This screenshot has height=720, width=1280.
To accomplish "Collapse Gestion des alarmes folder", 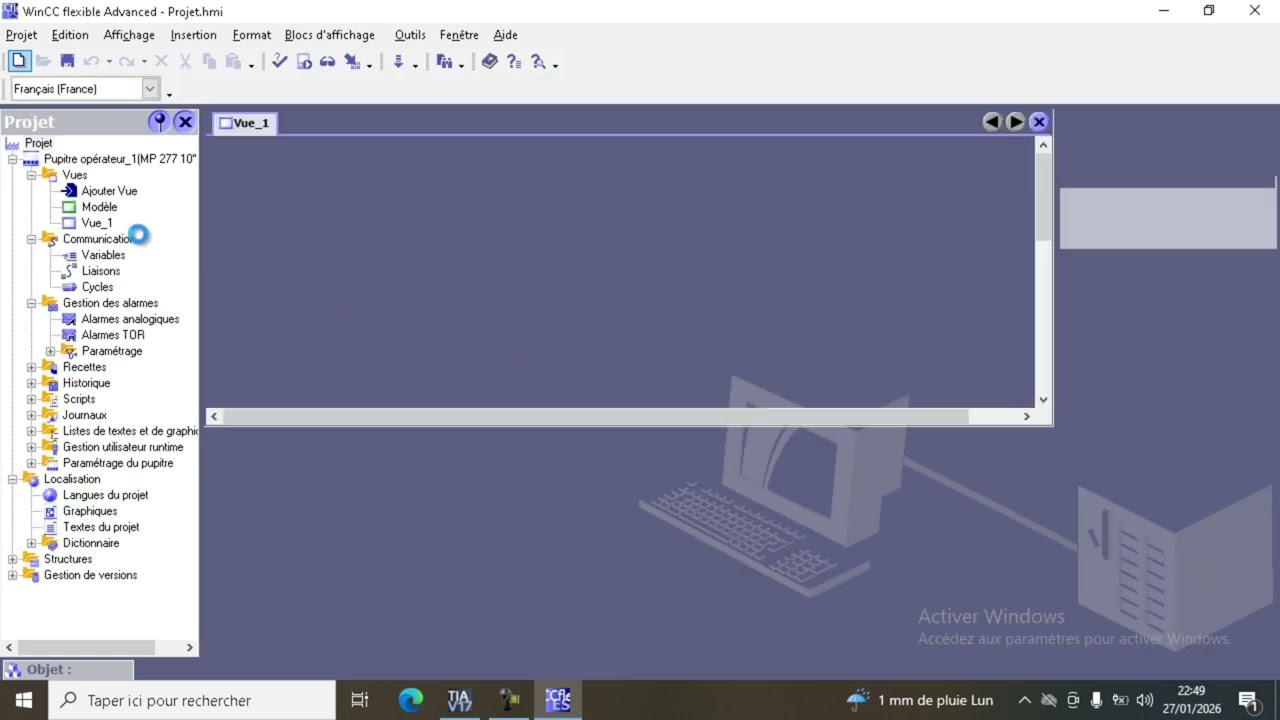I will pyautogui.click(x=31, y=303).
